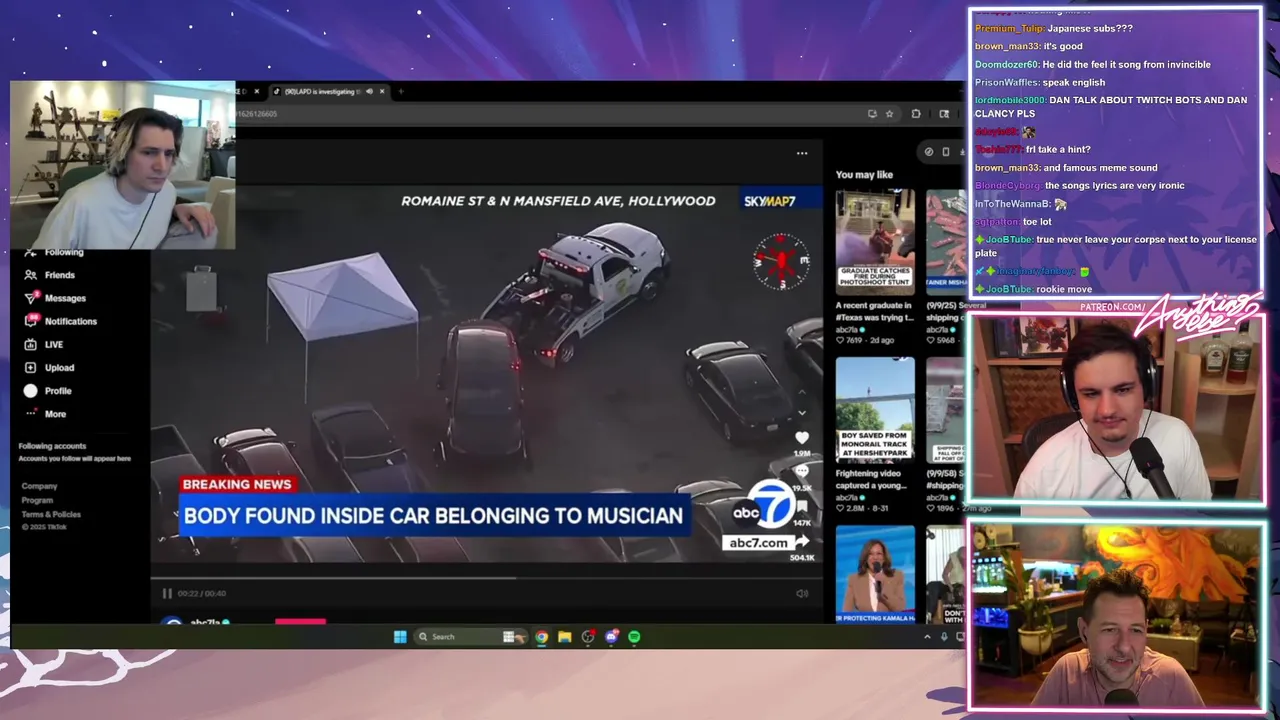
Task: Open a new browser tab with plus
Action: [401, 91]
